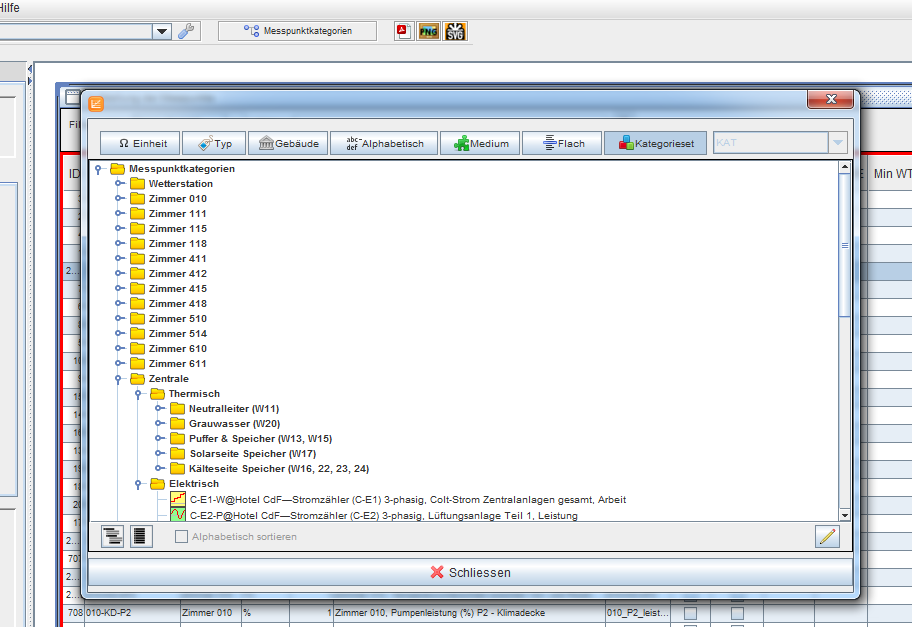Expand the Zimmer 111 node
Viewport: 912px width, 627px height.
point(119,213)
